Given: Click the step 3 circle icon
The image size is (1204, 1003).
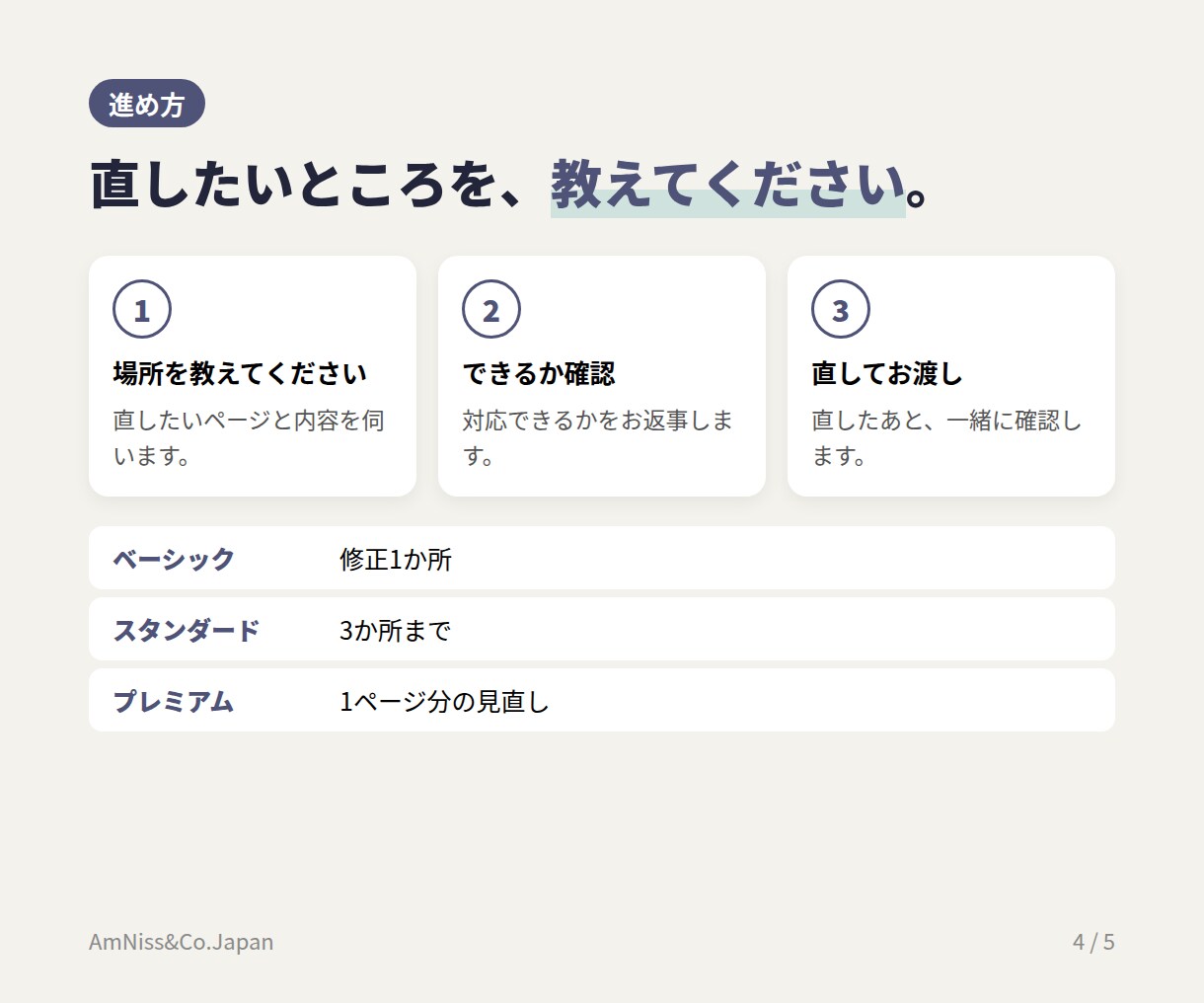Looking at the screenshot, I should pyautogui.click(x=841, y=309).
